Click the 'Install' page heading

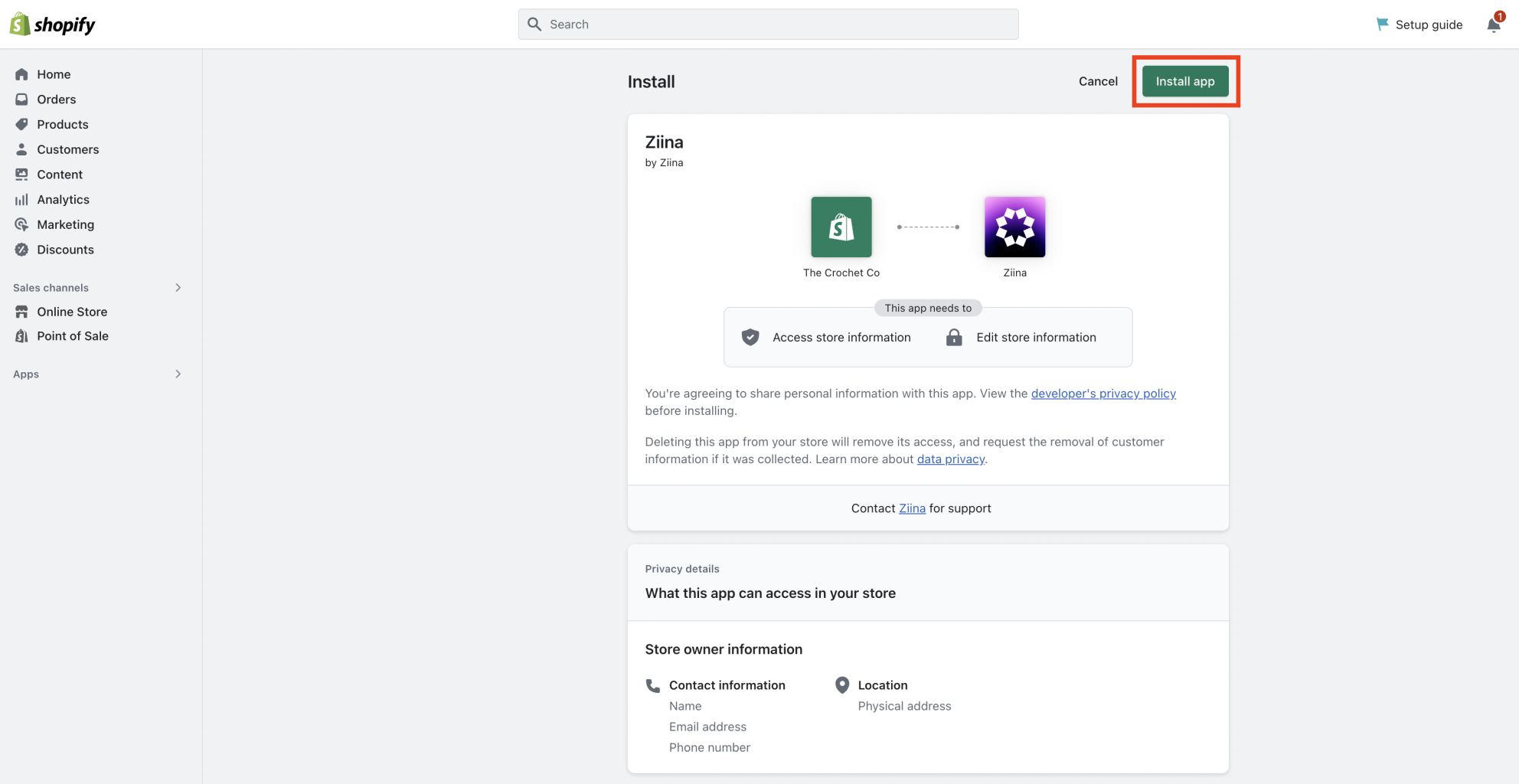point(652,82)
